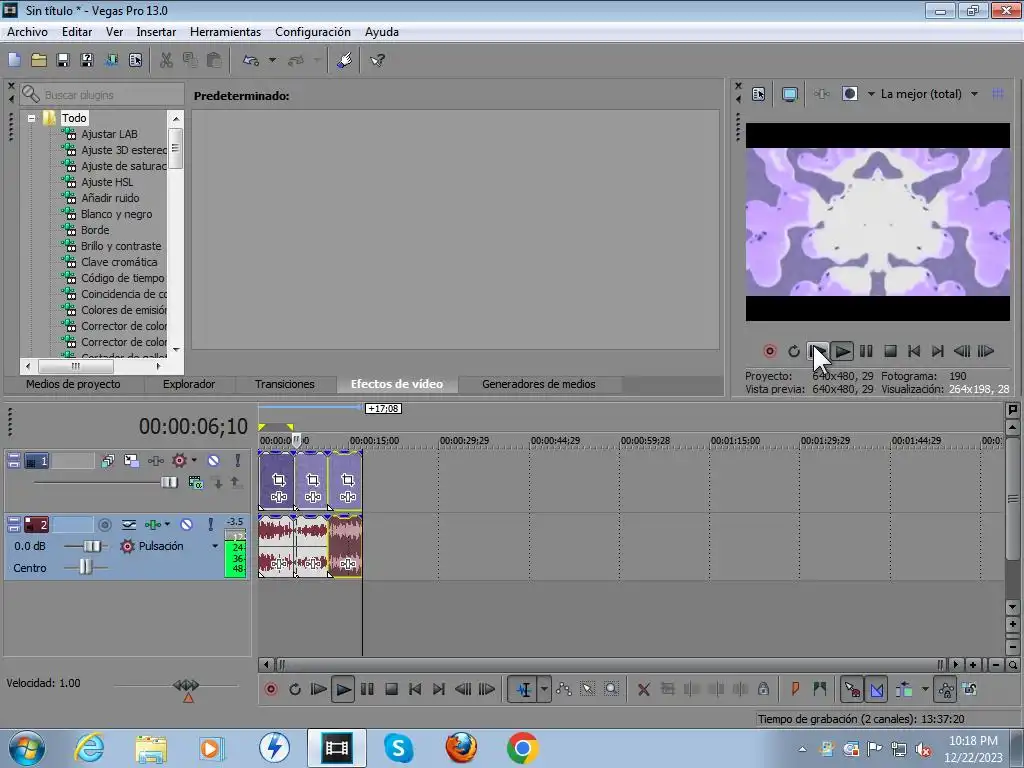This screenshot has width=1024, height=768.
Task: Select the Envelope edit tool
Action: (564, 689)
